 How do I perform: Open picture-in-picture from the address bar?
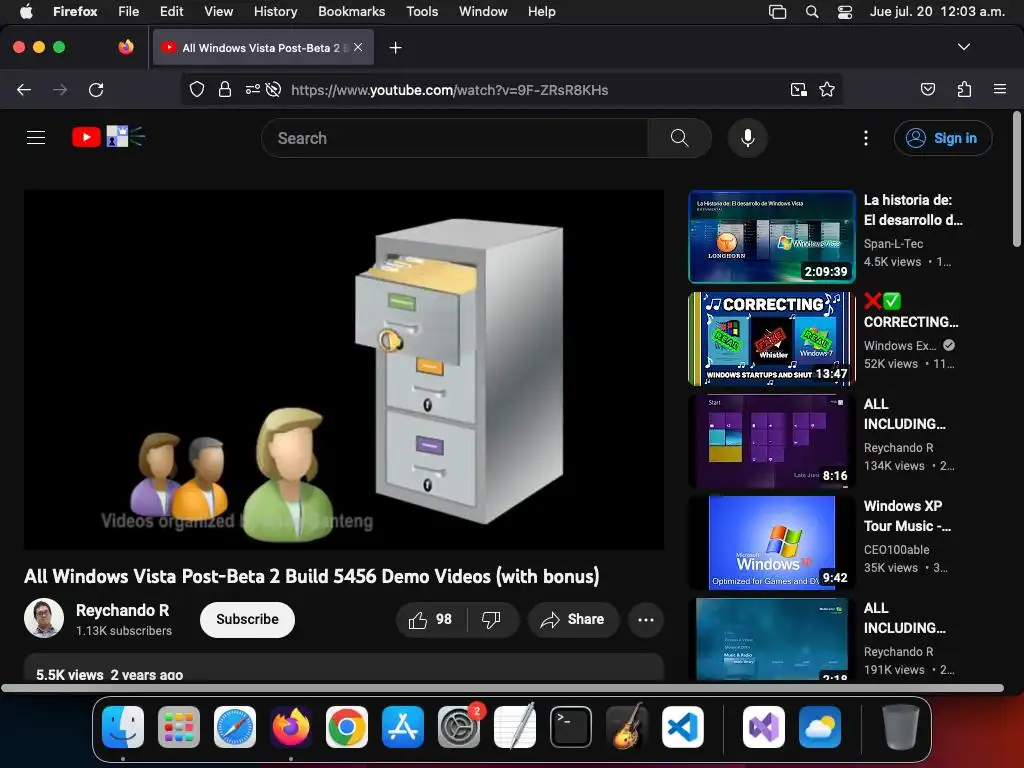pos(798,89)
